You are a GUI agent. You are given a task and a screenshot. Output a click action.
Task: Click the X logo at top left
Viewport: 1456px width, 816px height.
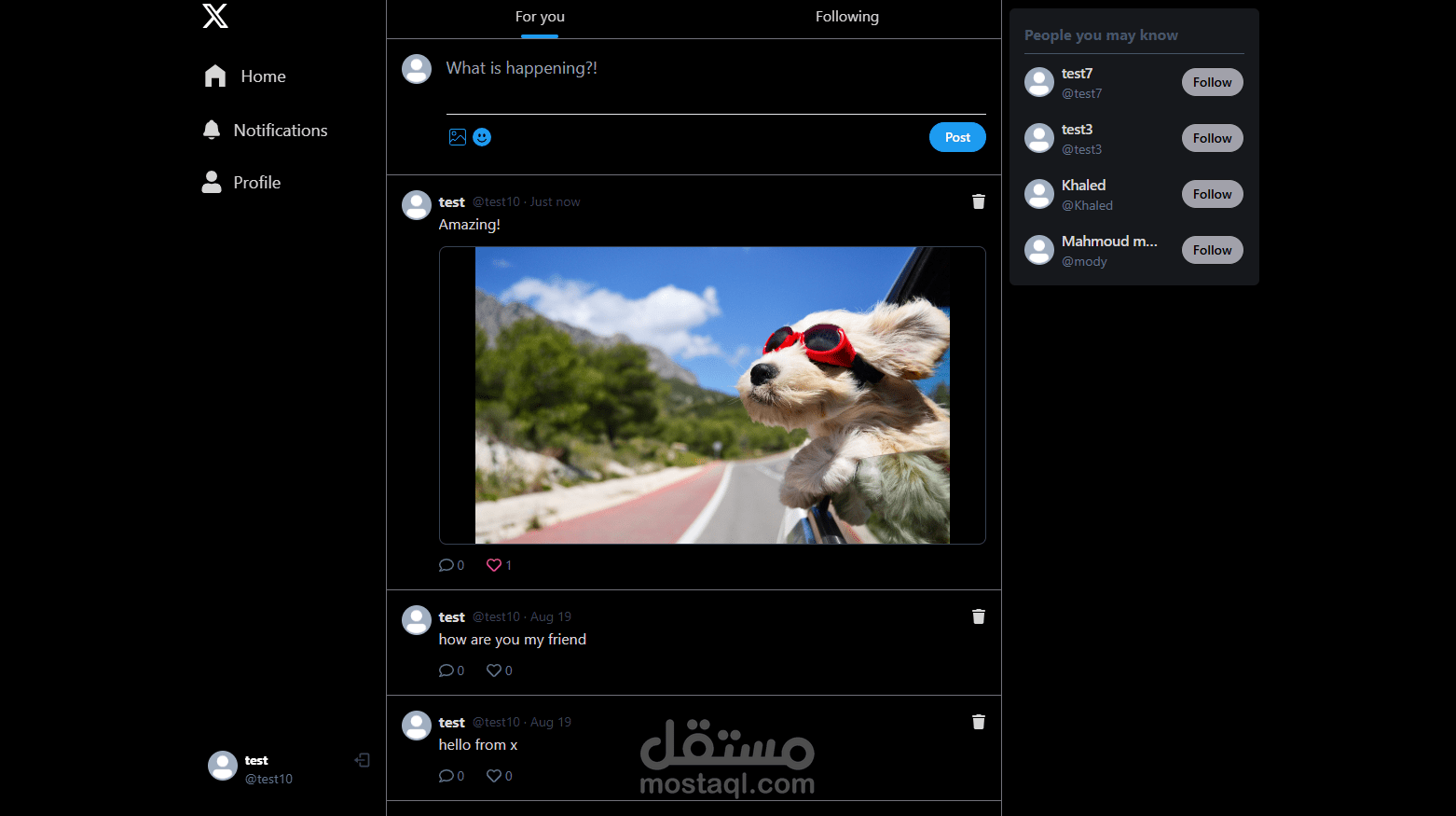tap(214, 16)
